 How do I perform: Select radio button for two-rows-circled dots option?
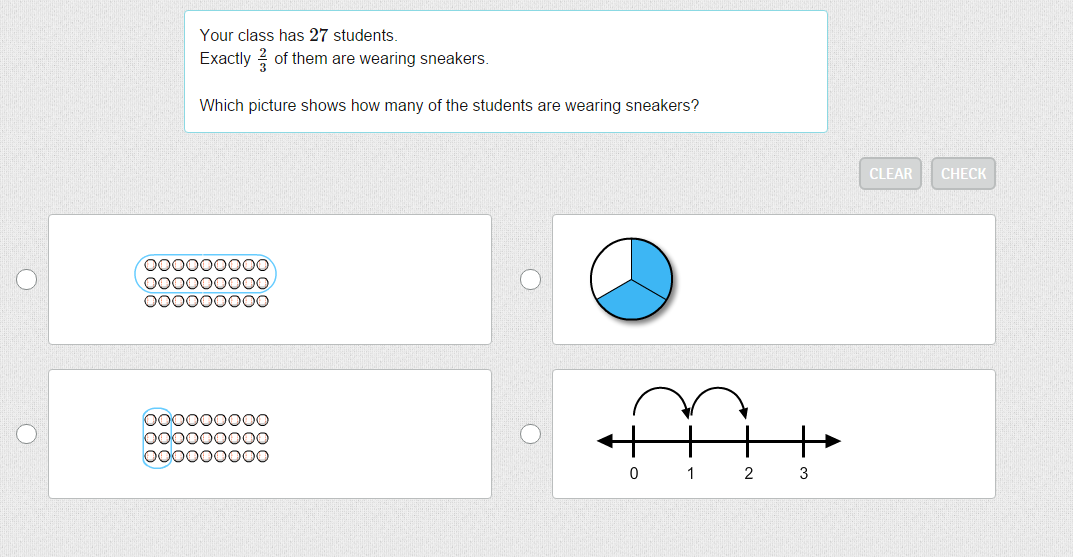pyautogui.click(x=27, y=280)
